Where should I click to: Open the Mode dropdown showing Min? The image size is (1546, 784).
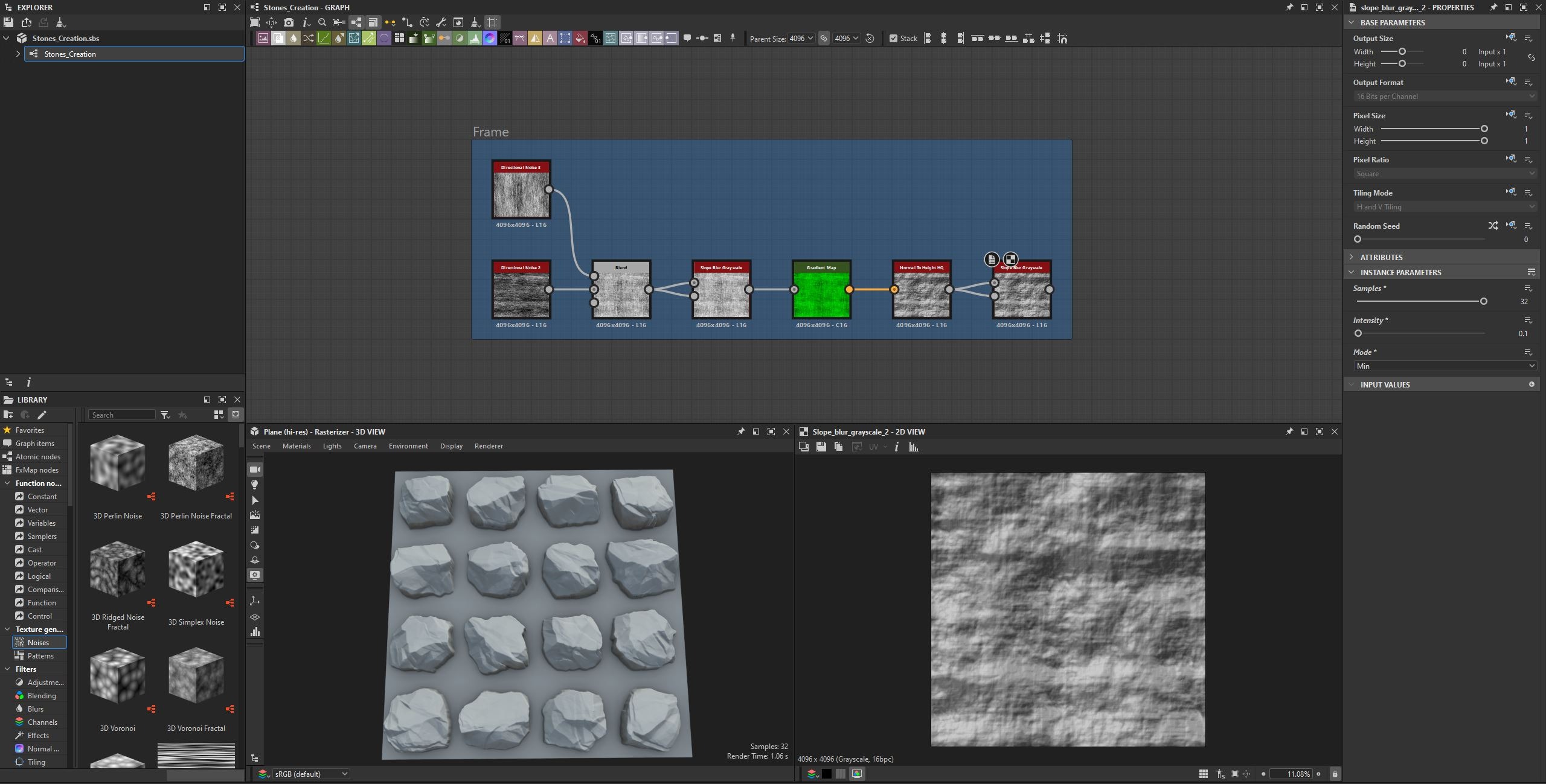tap(1445, 366)
